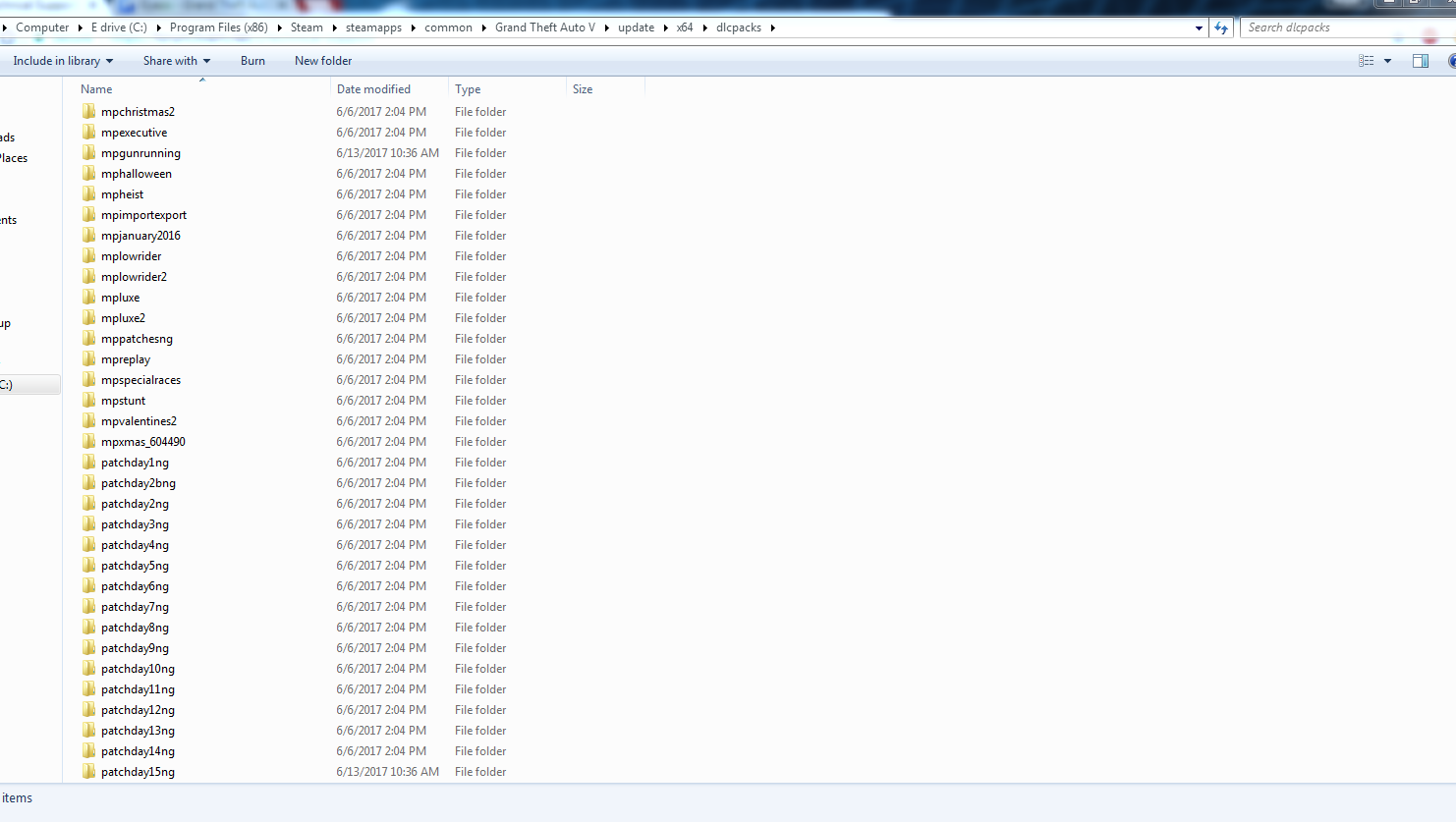Image resolution: width=1456 pixels, height=822 pixels.
Task: Select the patchday14ng folder name
Action: point(138,751)
